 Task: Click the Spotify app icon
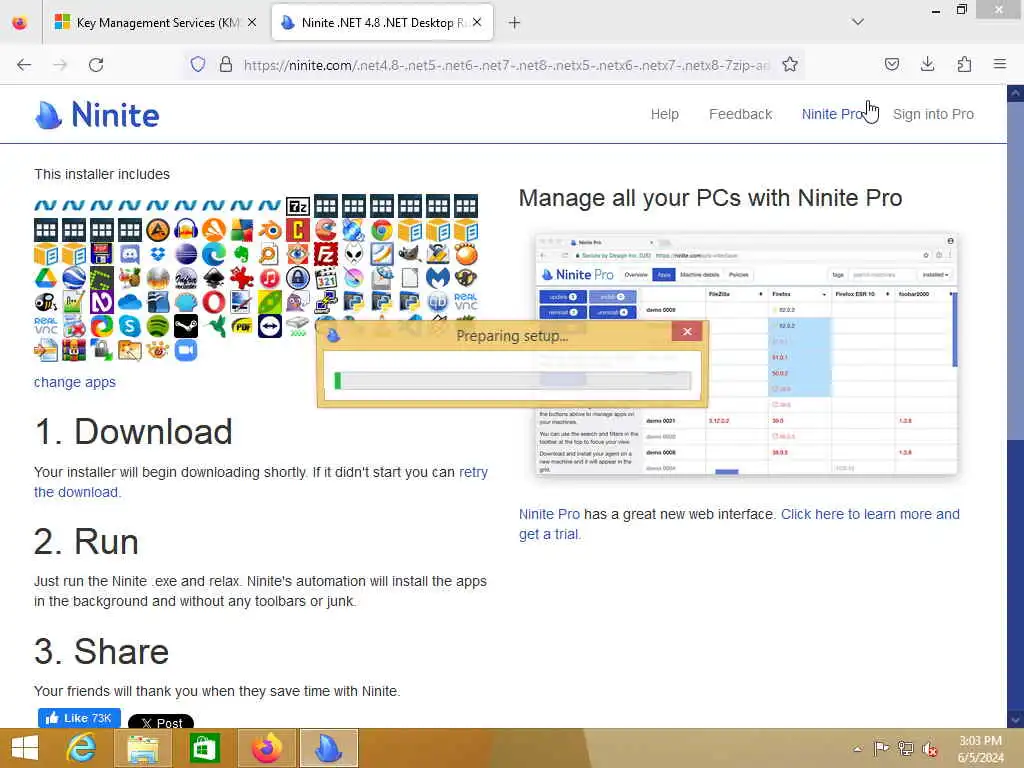point(158,327)
